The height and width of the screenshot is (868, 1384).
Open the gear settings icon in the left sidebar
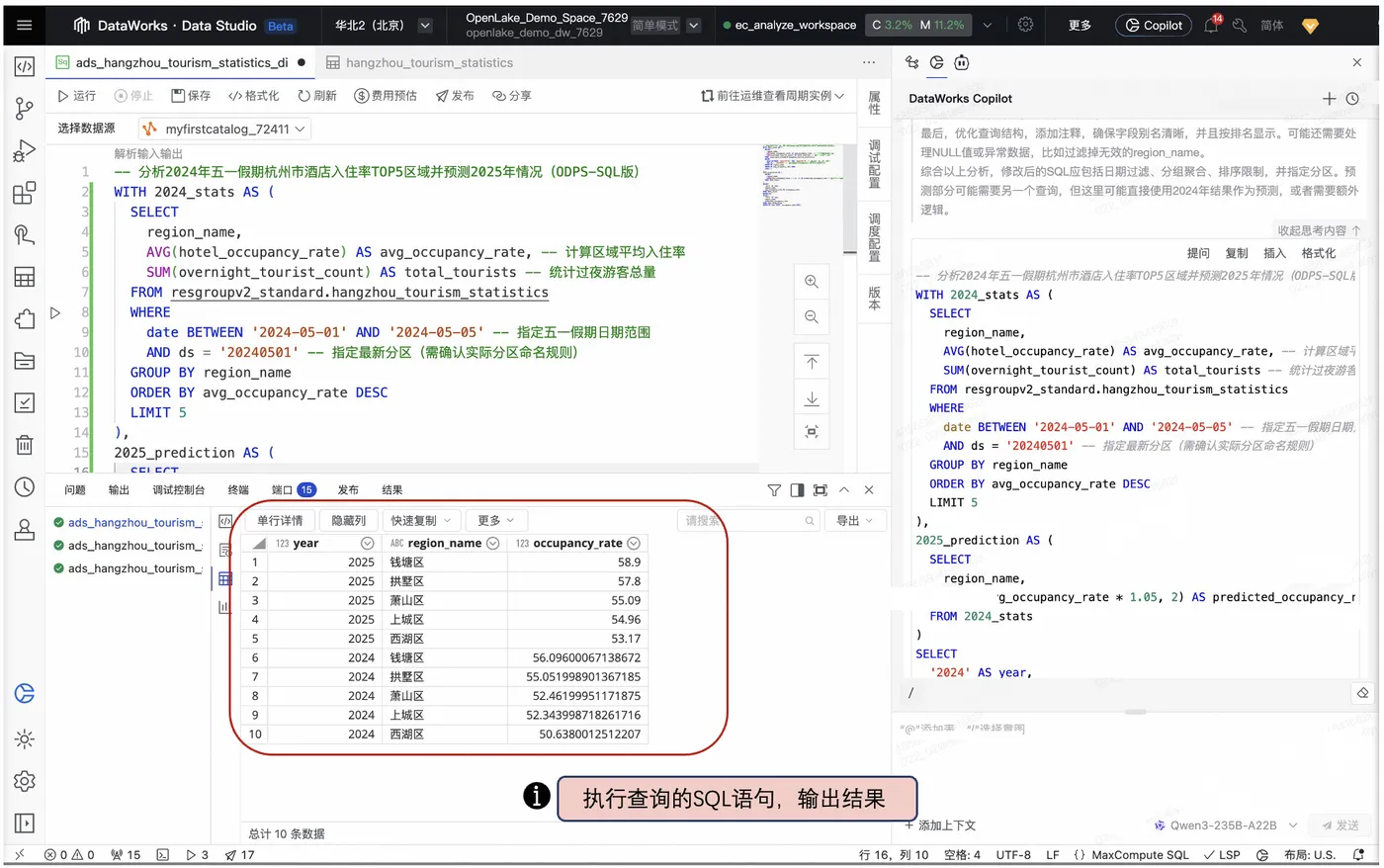[x=25, y=781]
